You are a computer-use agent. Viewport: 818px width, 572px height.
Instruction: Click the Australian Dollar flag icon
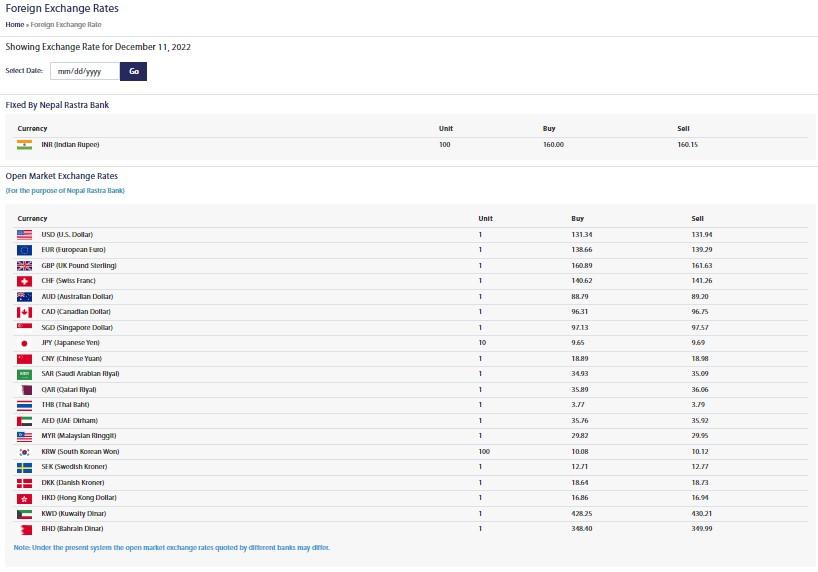[x=25, y=296]
